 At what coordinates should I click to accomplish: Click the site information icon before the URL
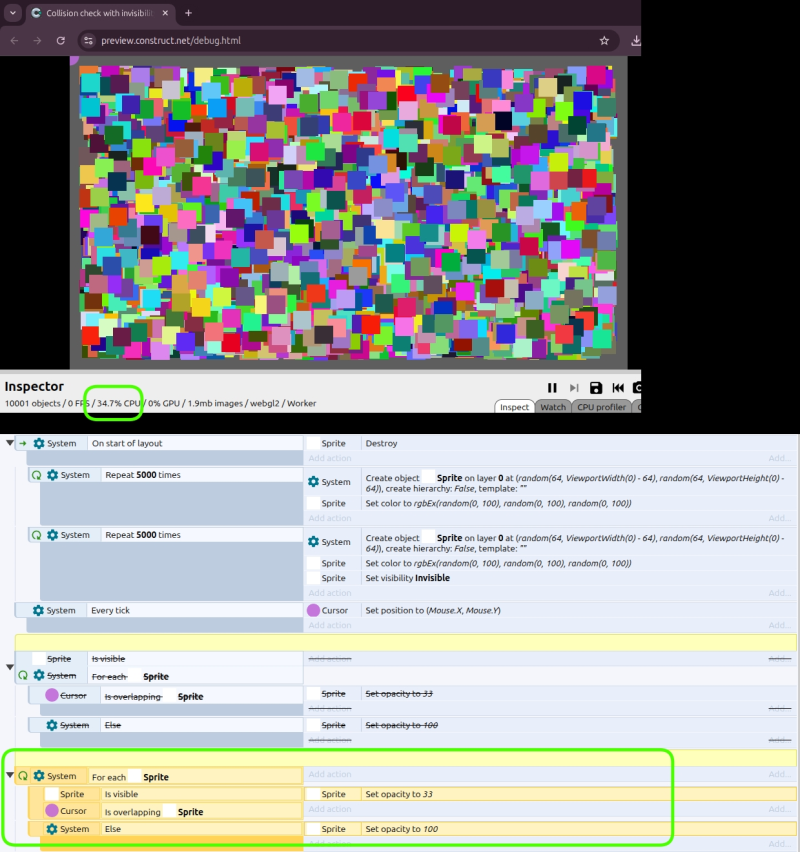[x=88, y=41]
